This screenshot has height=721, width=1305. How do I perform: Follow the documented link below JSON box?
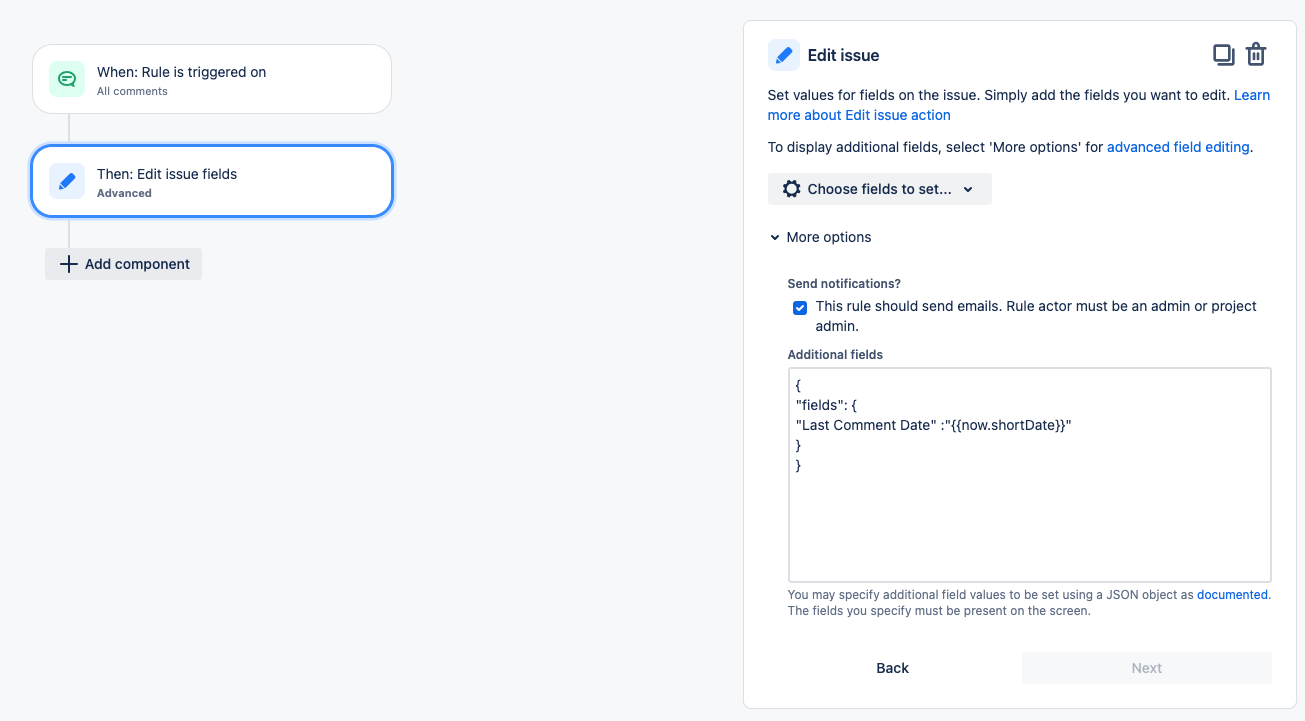click(1233, 594)
